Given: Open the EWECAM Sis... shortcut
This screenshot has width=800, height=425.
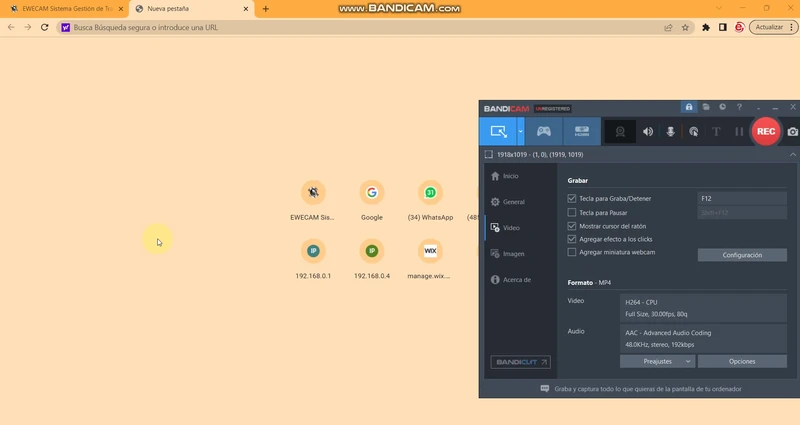Looking at the screenshot, I should pyautogui.click(x=313, y=201).
